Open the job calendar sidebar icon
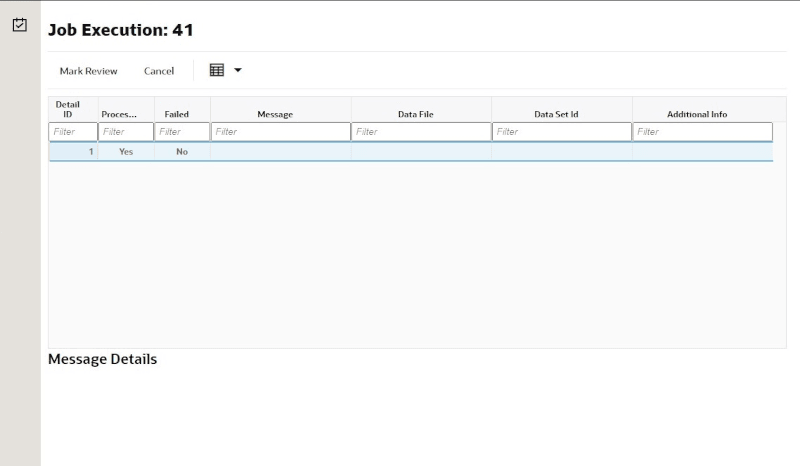This screenshot has width=800, height=466. coord(19,24)
